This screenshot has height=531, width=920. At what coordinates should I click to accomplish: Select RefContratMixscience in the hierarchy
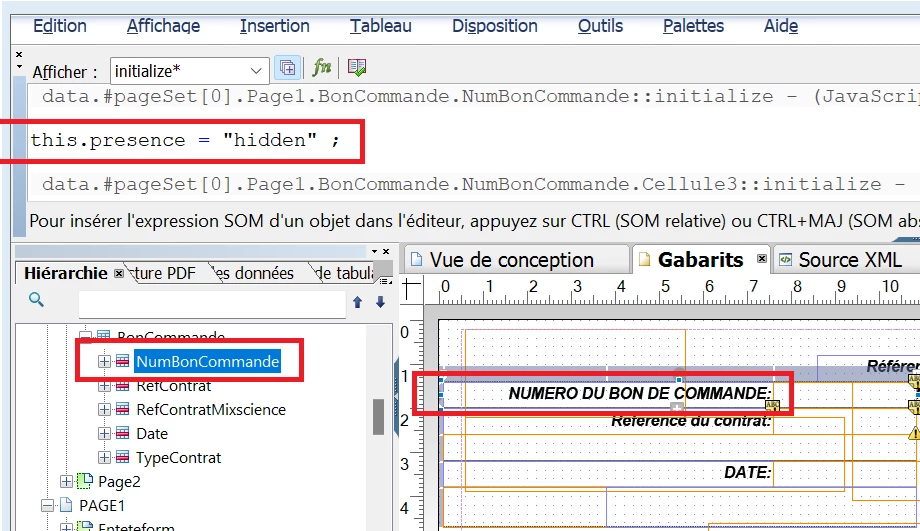[211, 410]
